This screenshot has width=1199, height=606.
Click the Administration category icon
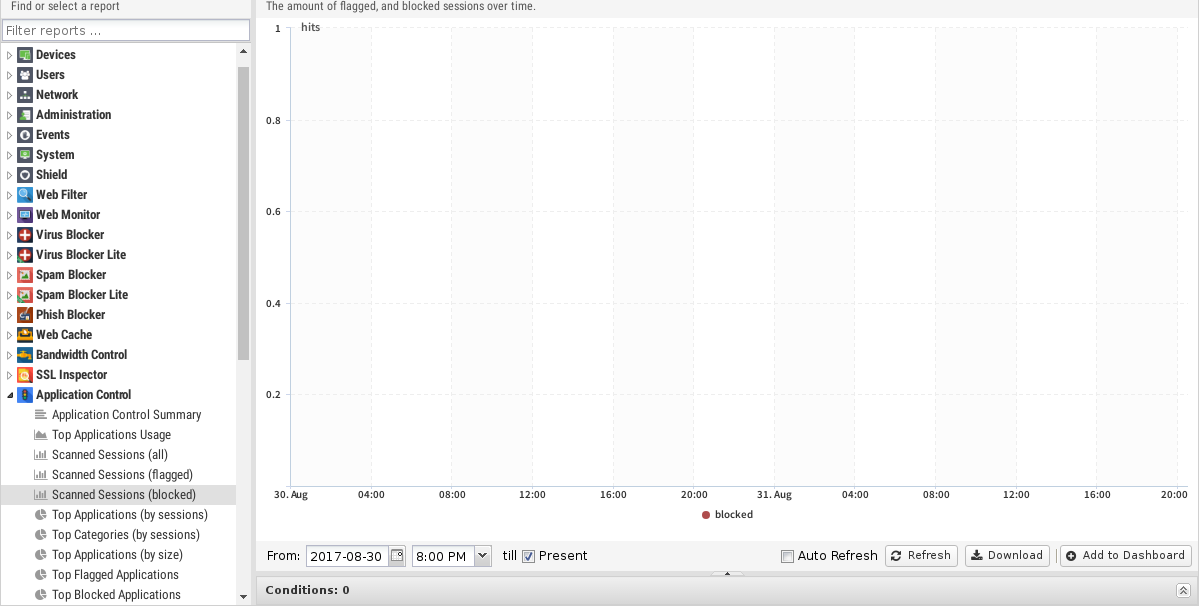(25, 115)
